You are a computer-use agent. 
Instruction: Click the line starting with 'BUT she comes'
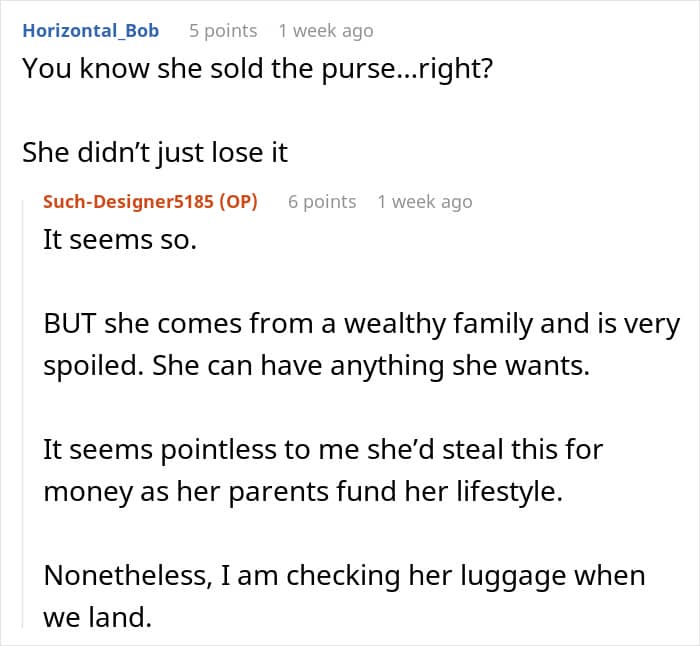pyautogui.click(x=361, y=325)
